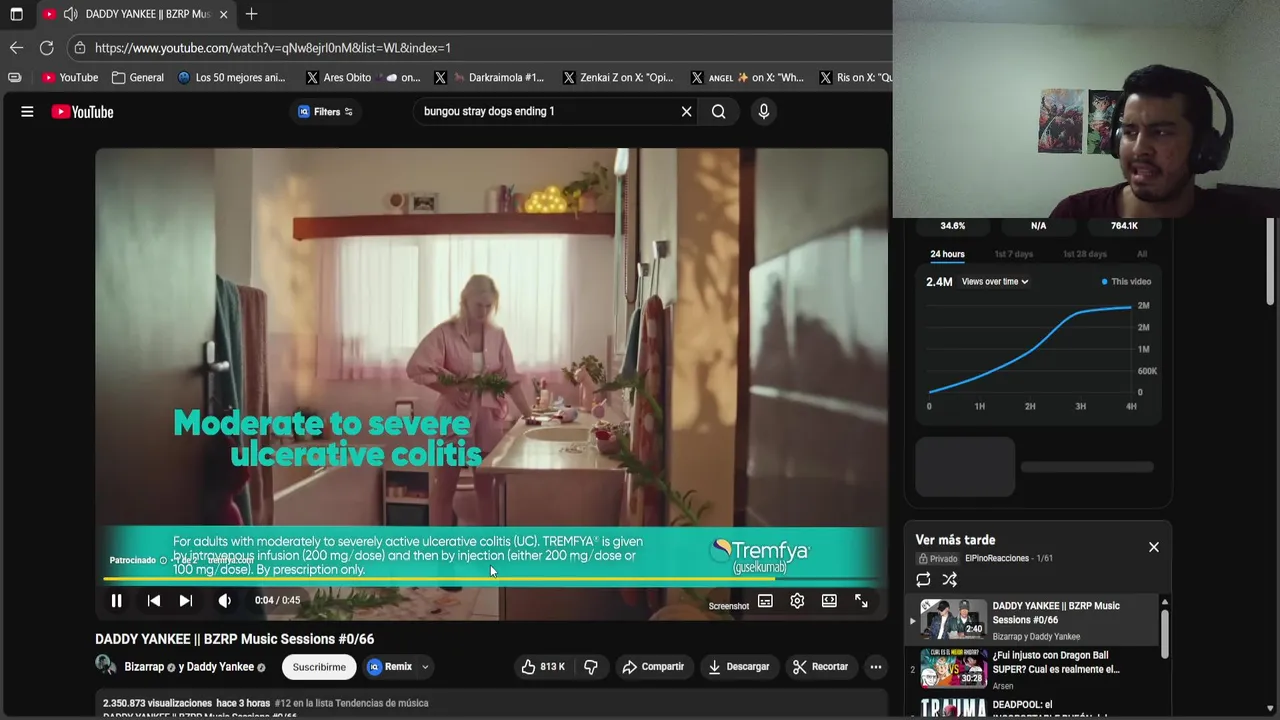This screenshot has width=1280, height=720.
Task: View site information lock icon
Action: click(80, 48)
